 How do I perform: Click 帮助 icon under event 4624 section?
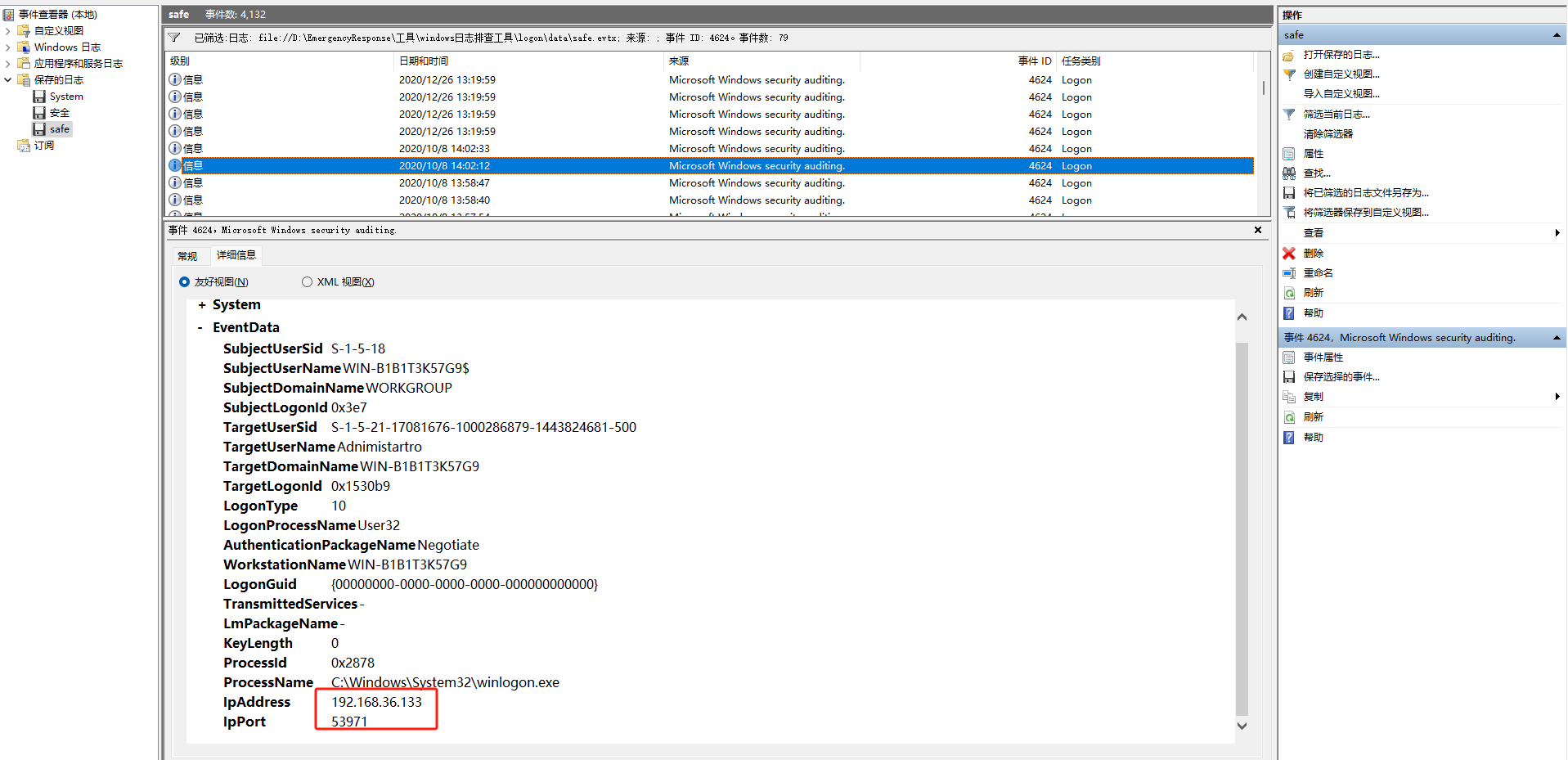click(x=1289, y=438)
